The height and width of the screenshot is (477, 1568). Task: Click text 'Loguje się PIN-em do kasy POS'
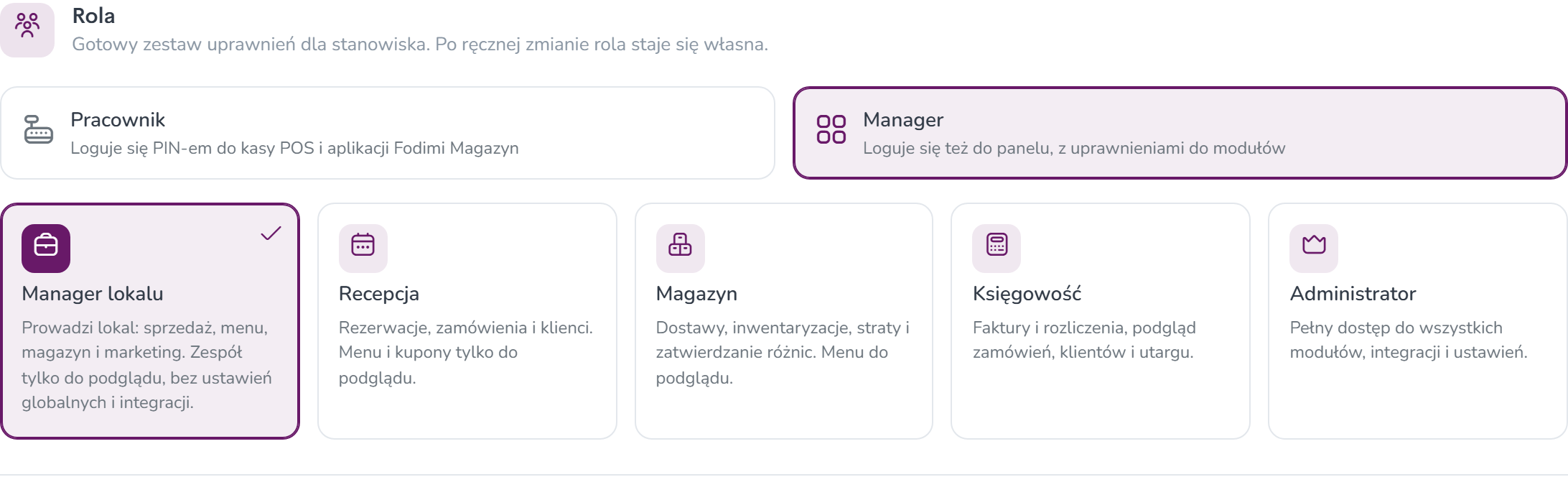(192, 148)
